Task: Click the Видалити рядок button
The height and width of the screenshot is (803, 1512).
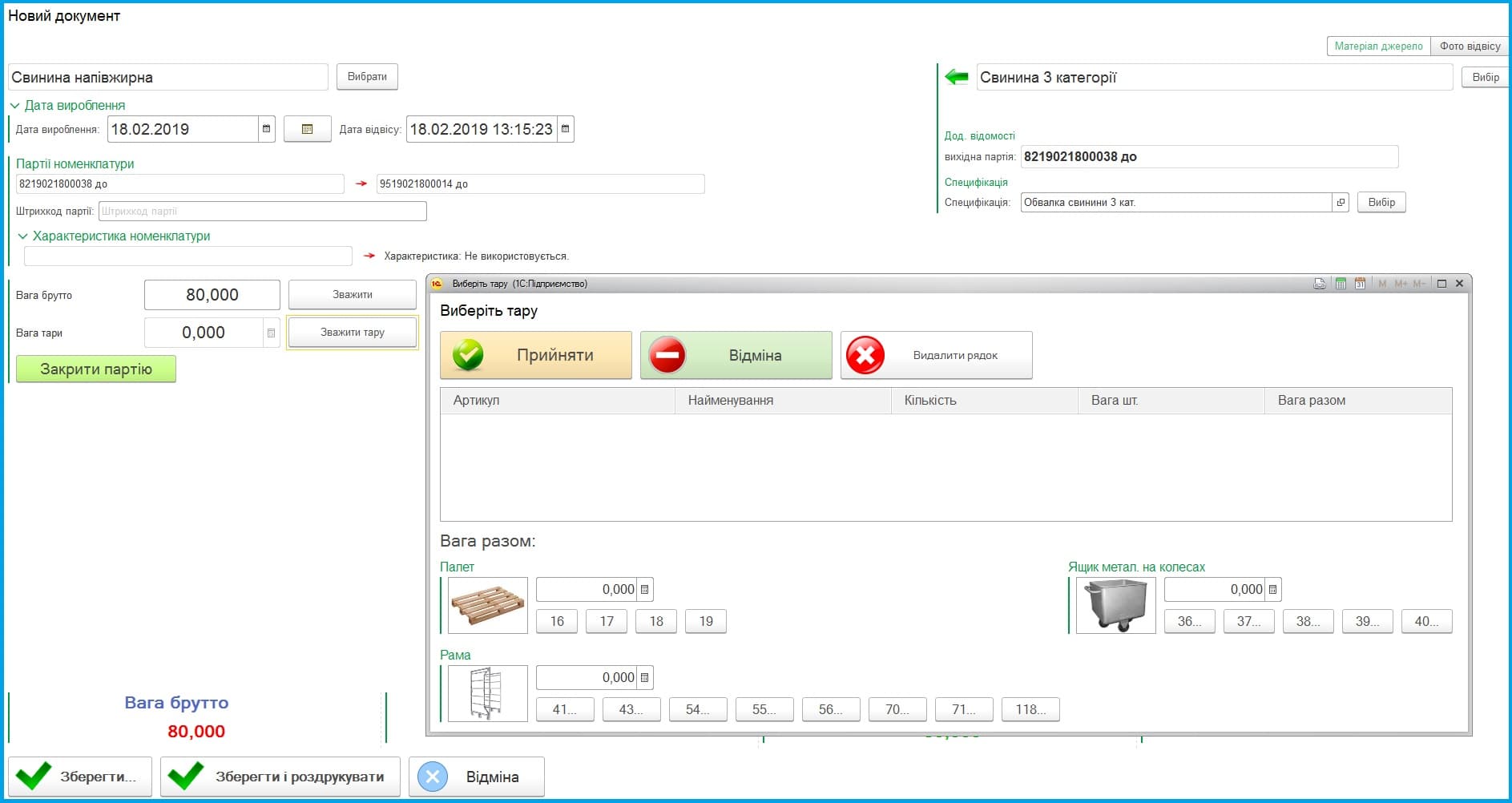Action: (937, 355)
